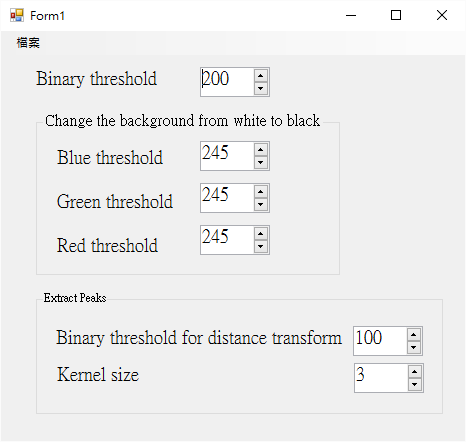Lower the Red threshold value
Screen dimensions: 466x442
pyautogui.click(x=261, y=247)
